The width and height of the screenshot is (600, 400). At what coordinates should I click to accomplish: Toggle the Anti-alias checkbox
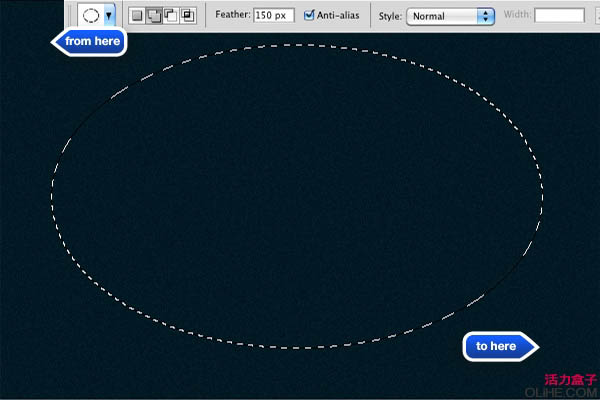[x=309, y=16]
